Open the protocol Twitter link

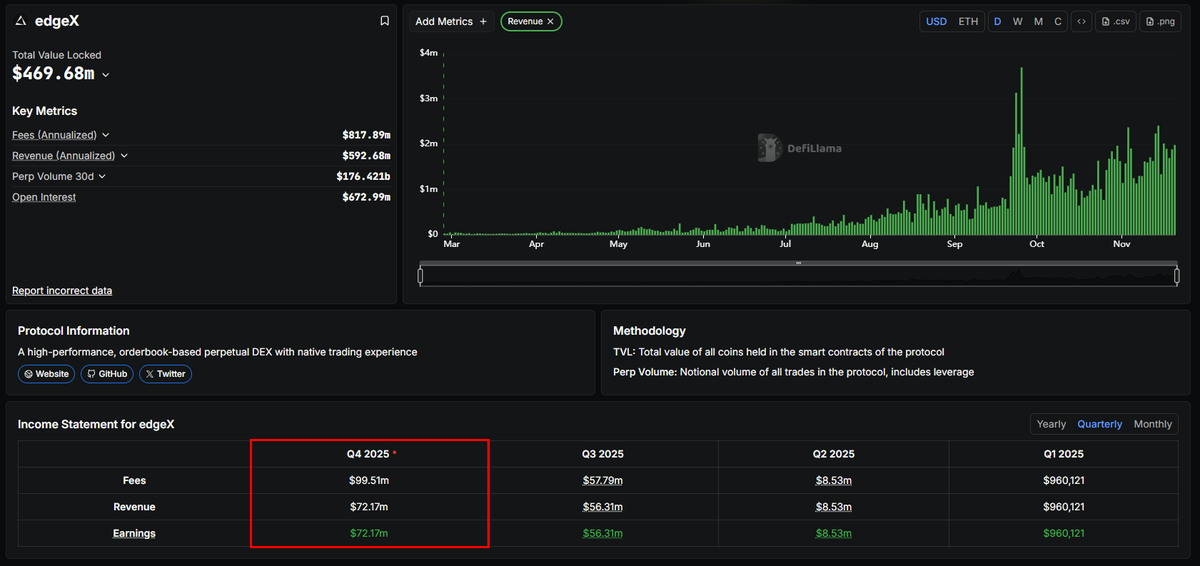165,374
